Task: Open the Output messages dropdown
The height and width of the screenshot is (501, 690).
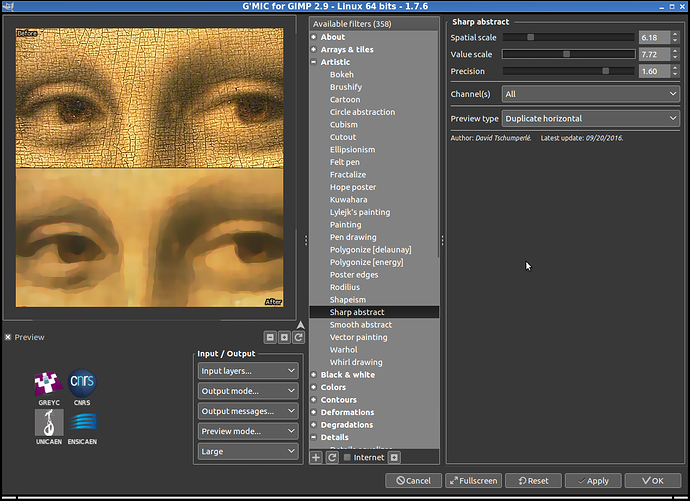Action: [248, 411]
